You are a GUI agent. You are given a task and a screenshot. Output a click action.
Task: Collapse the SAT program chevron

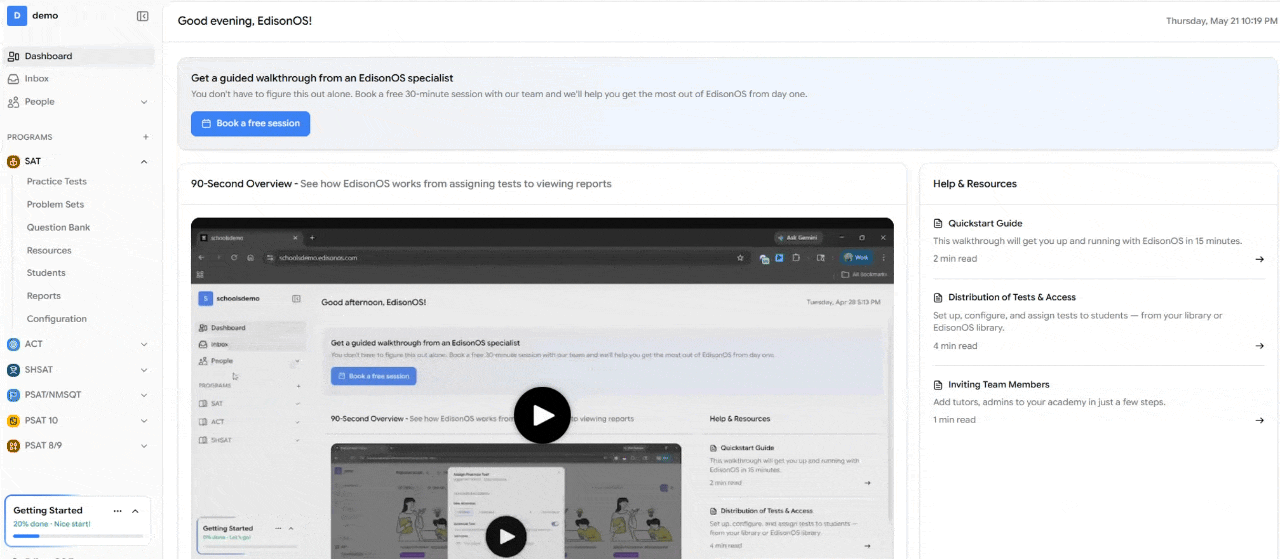(x=144, y=161)
